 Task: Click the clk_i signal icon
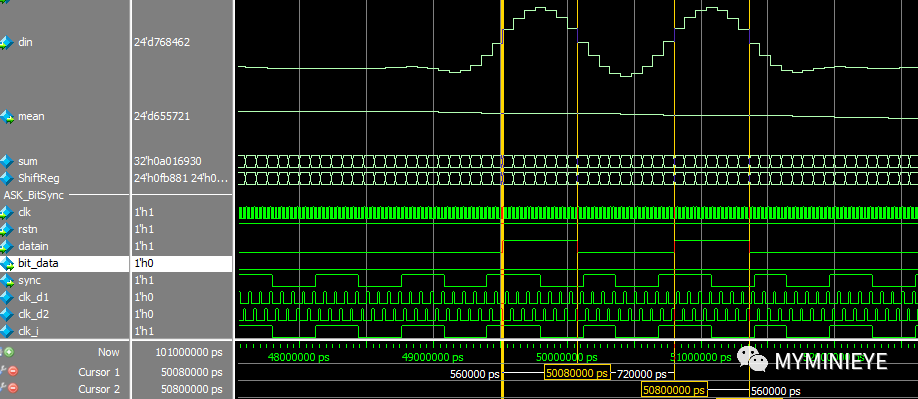[x=6, y=331]
